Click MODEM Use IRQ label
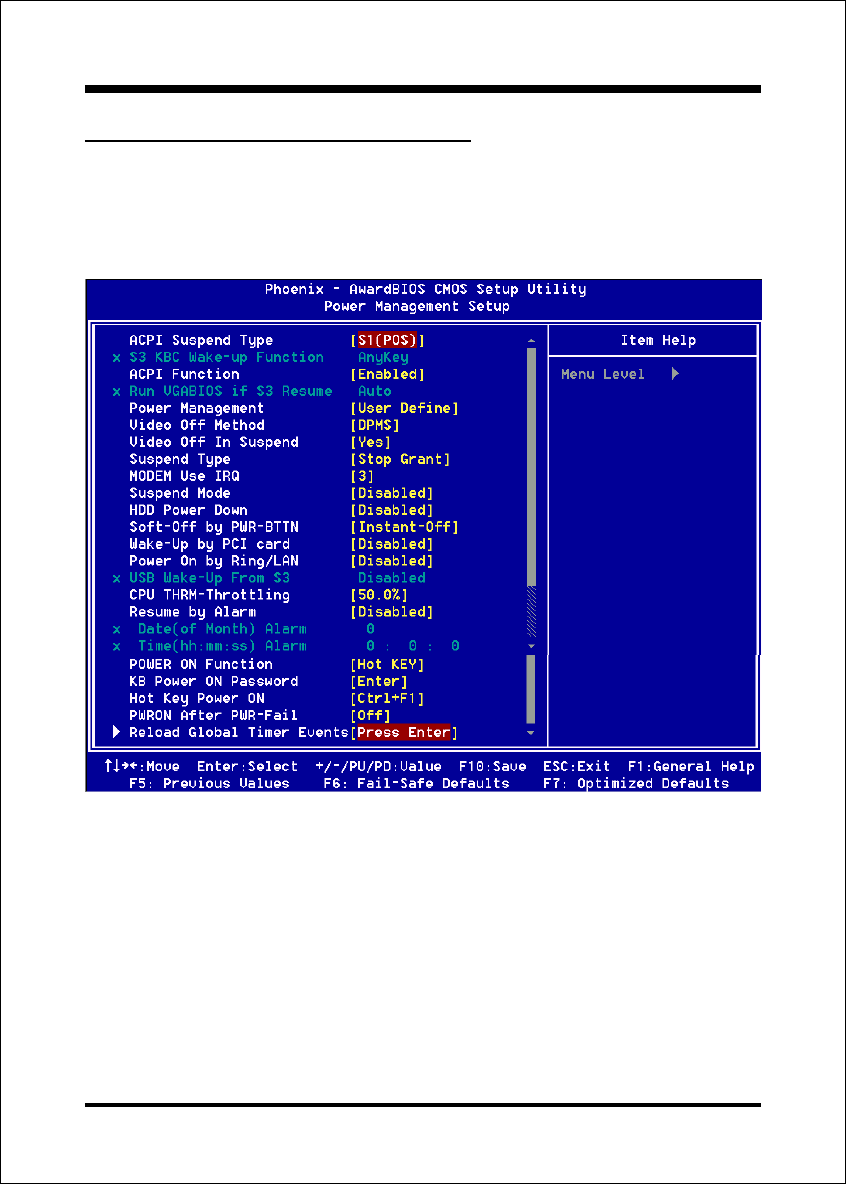The image size is (846, 1184). 184,476
